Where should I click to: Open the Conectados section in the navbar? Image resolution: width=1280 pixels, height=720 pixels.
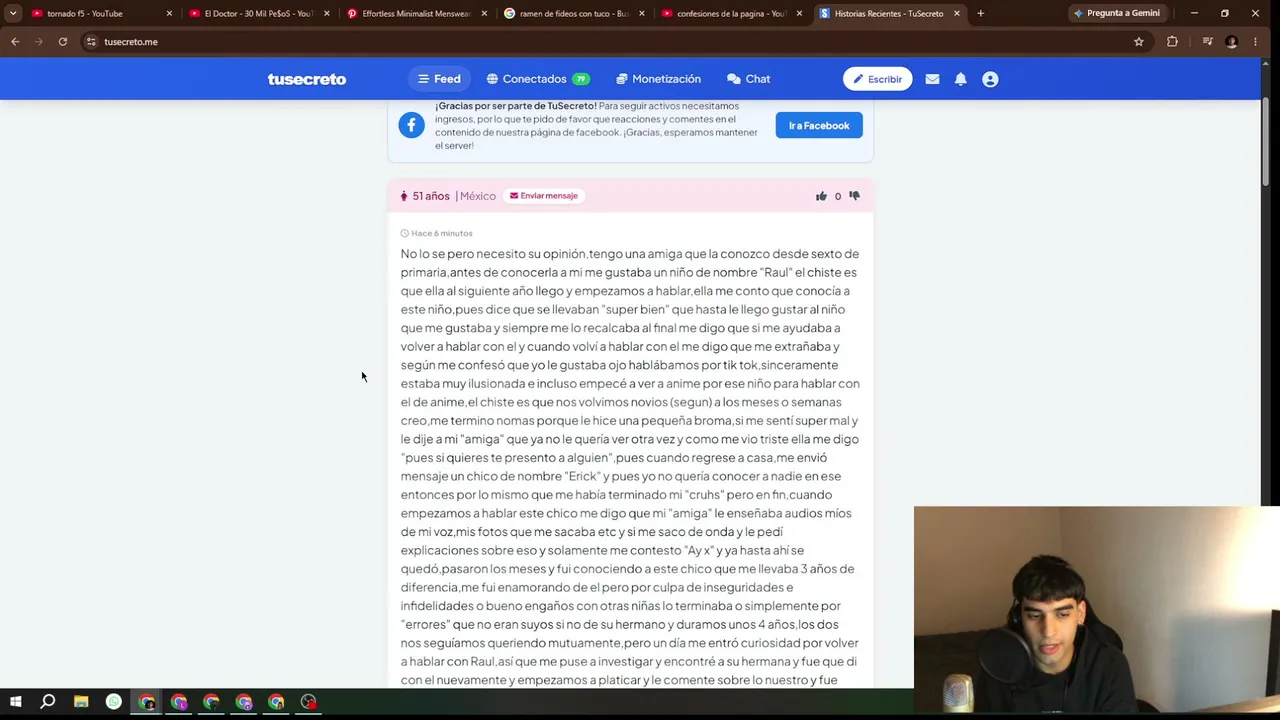[538, 79]
